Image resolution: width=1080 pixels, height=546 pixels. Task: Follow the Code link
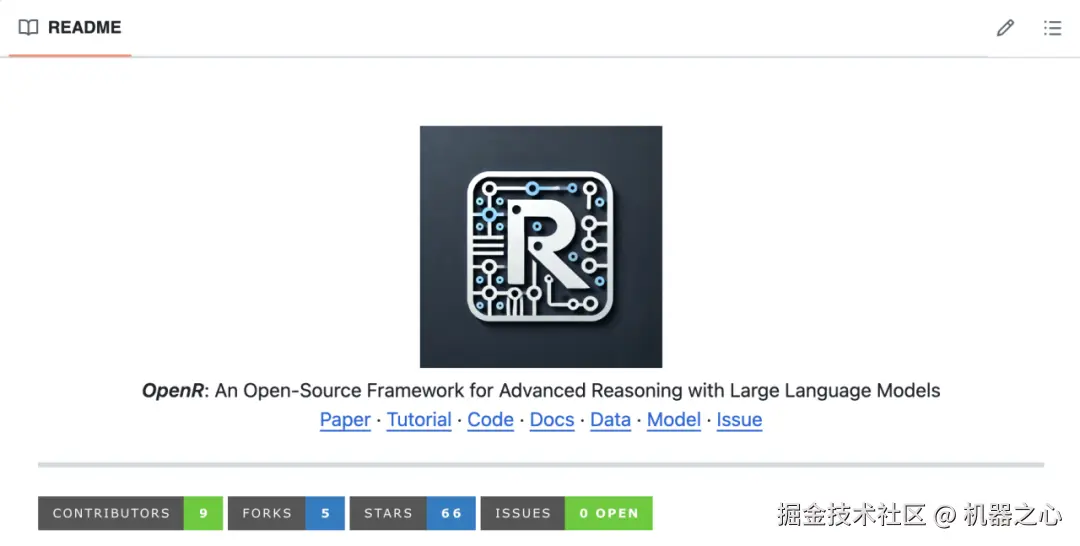click(490, 419)
